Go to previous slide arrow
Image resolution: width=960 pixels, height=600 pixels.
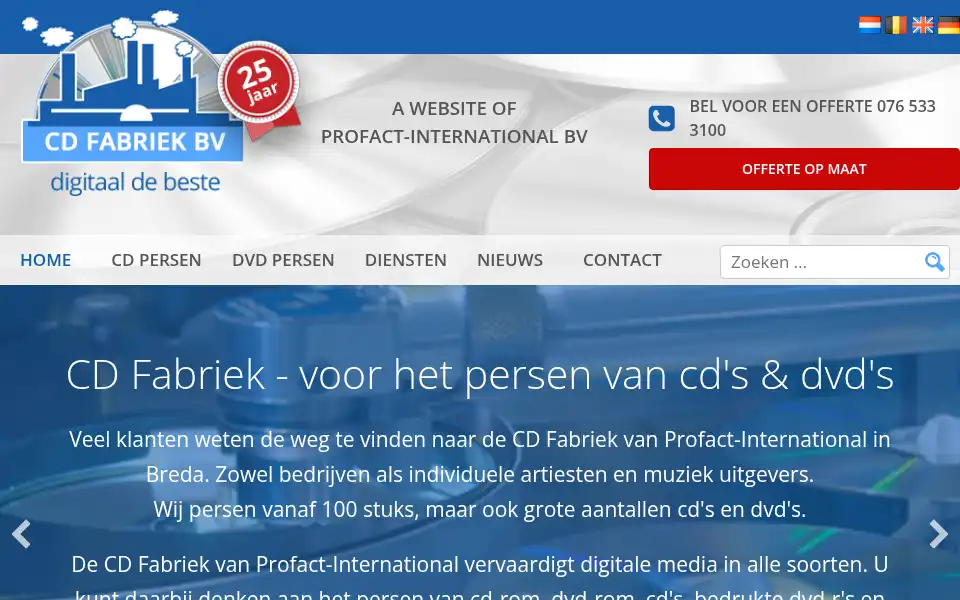click(x=21, y=534)
